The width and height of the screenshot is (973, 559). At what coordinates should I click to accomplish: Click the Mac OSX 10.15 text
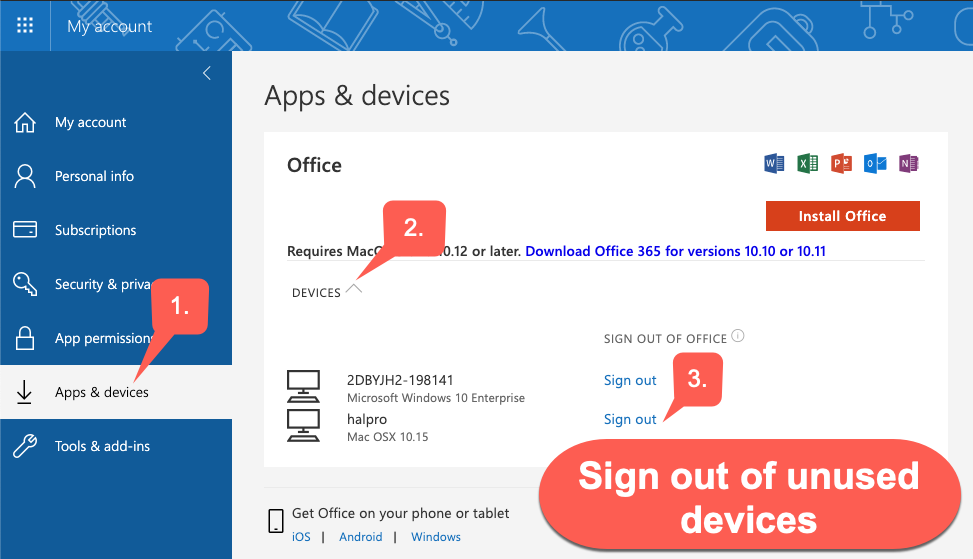387,437
